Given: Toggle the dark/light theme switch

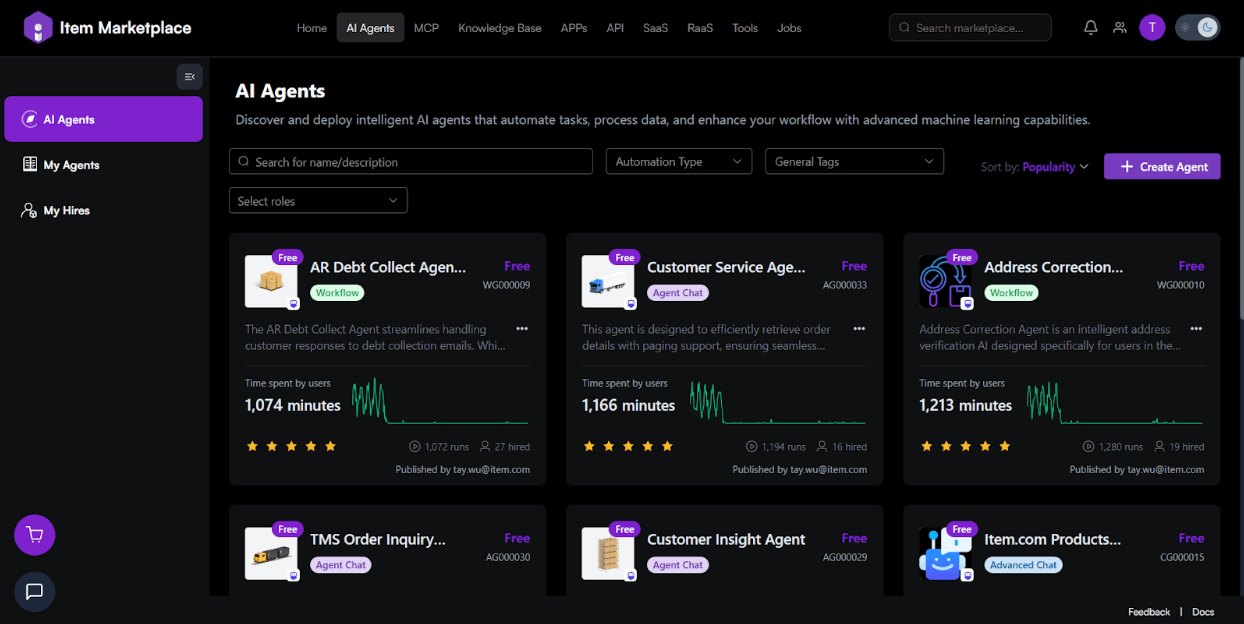Looking at the screenshot, I should click(1197, 28).
